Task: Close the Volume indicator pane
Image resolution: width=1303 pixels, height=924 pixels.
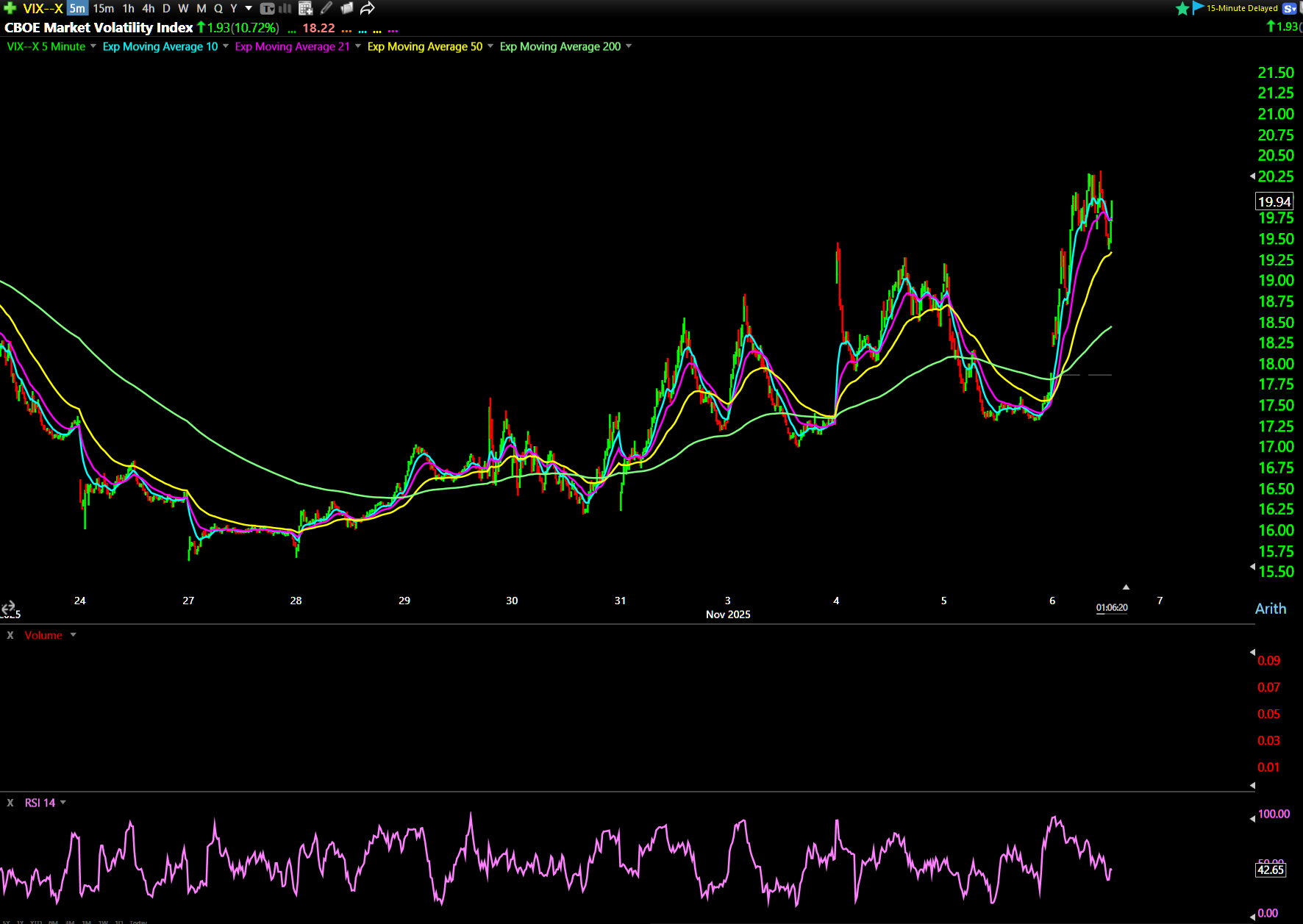Action: coord(10,635)
